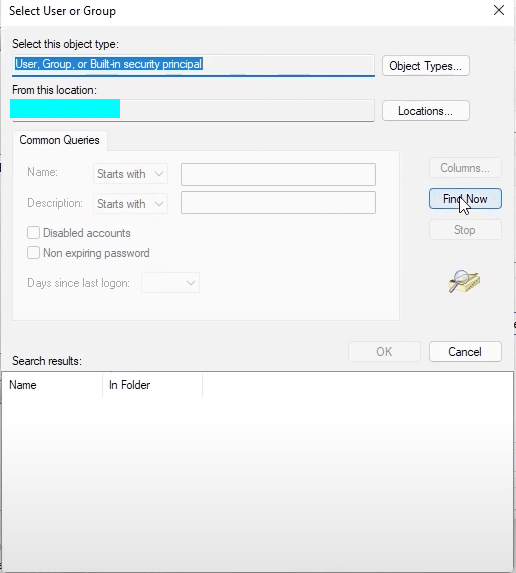Screen dimensions: 516x573
Task: Click Find Now to search
Action: [x=465, y=199]
